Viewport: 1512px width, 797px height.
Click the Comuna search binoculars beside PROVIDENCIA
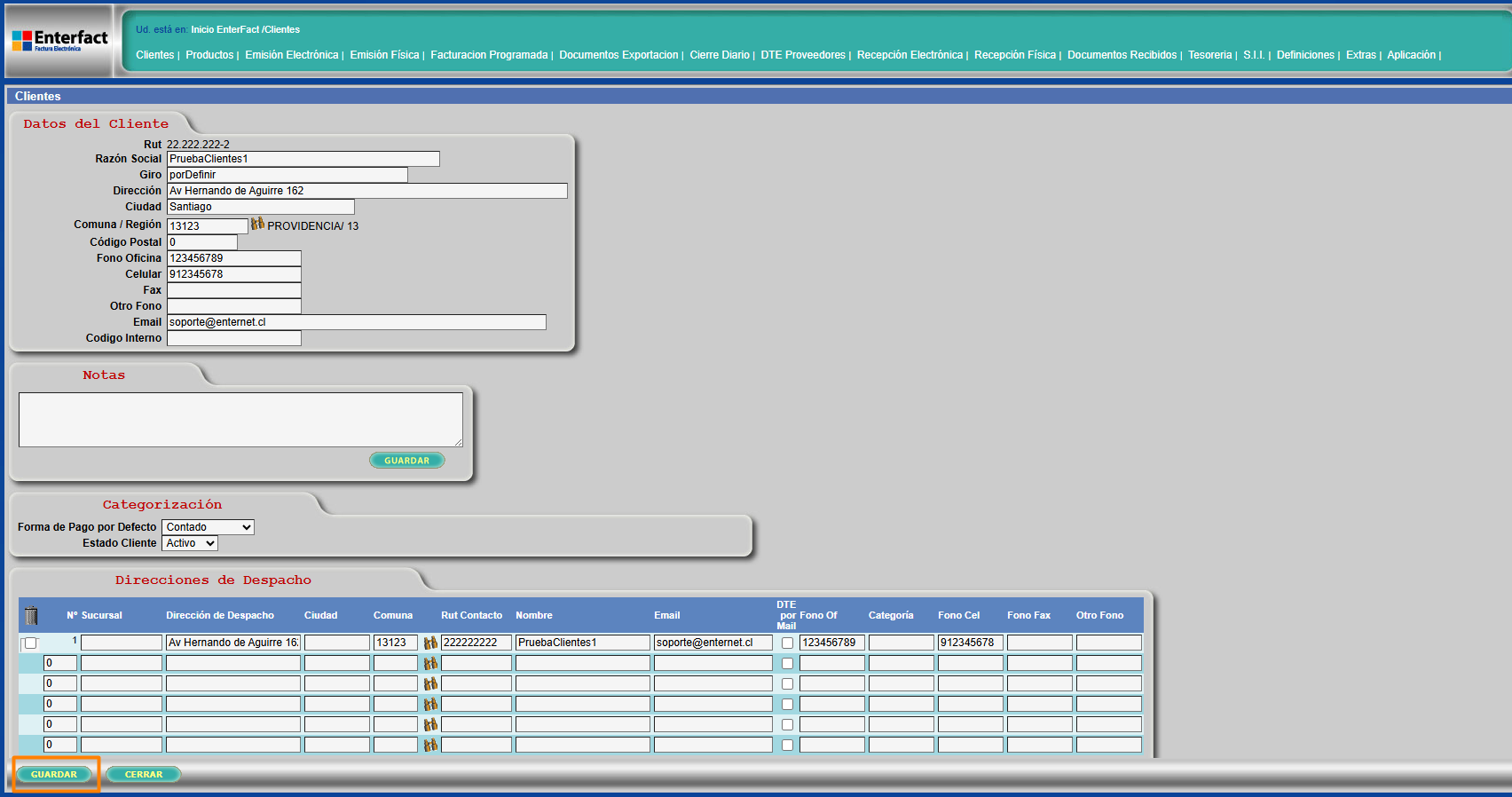coord(257,225)
